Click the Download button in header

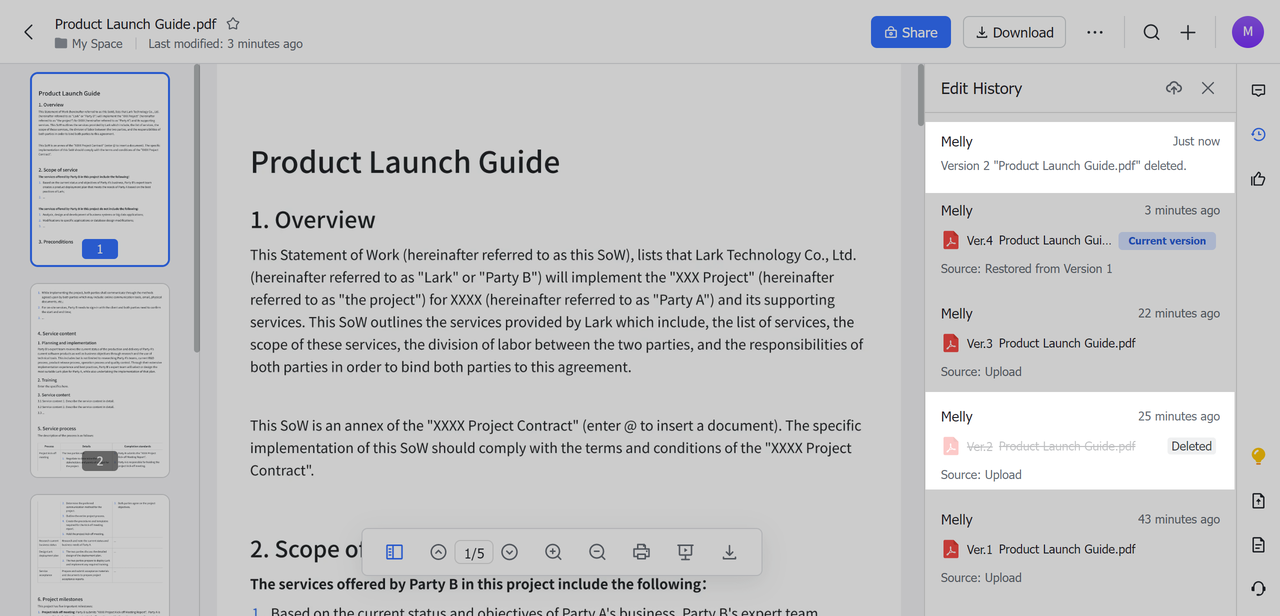click(1013, 32)
